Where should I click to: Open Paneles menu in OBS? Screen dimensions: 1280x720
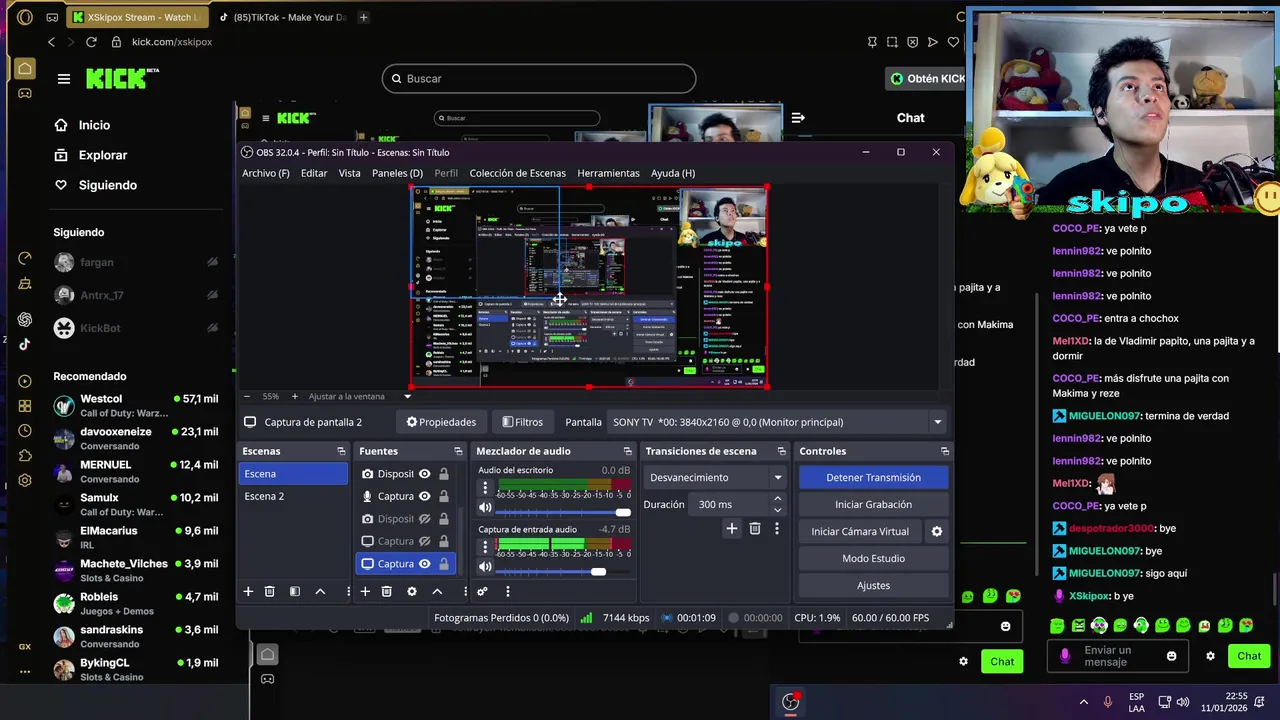pos(397,173)
